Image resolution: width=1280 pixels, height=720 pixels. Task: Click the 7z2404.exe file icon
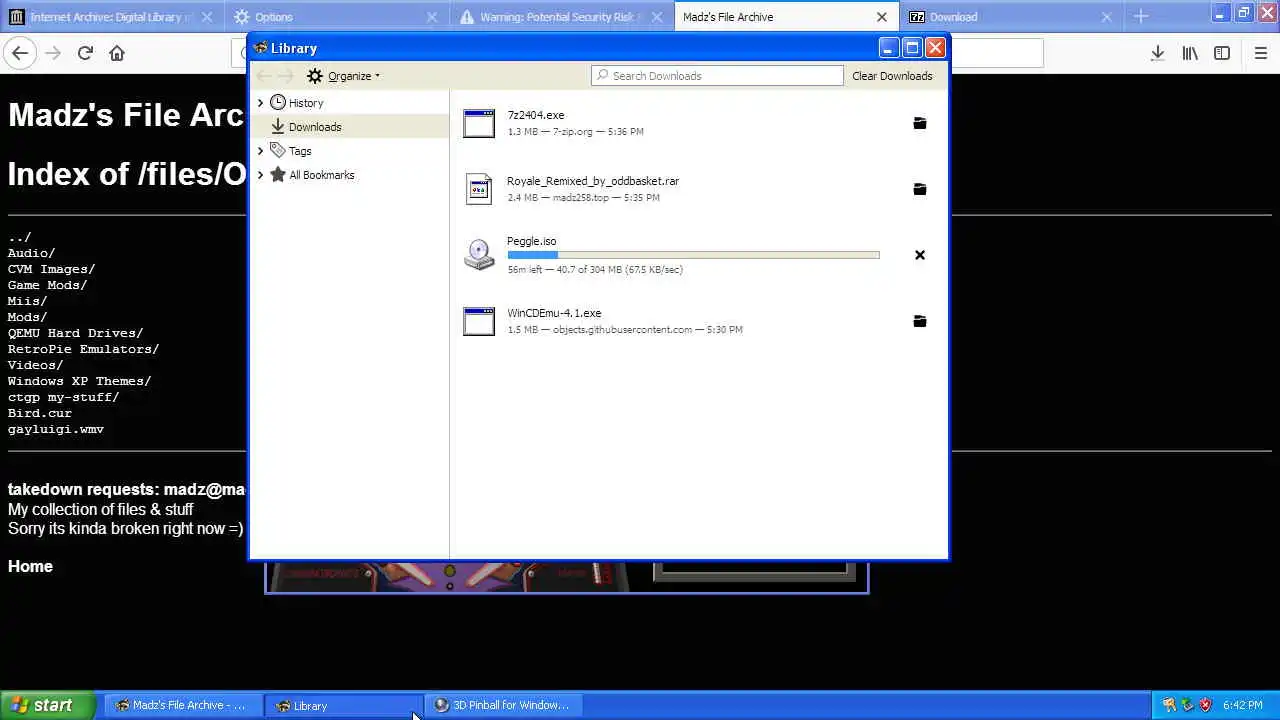pos(479,123)
